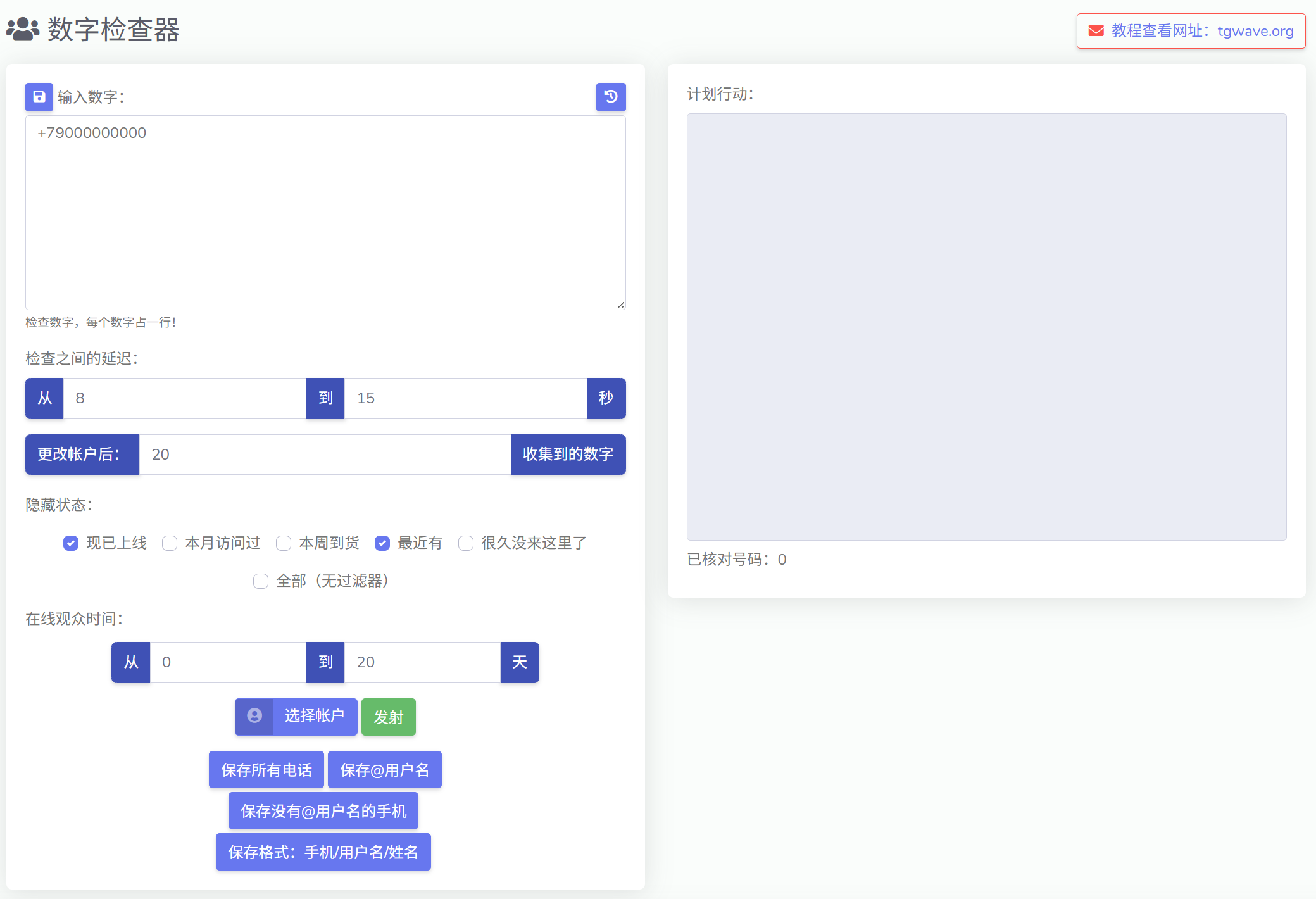Click 保存所有电话 button
Screen dimensions: 1316x899
[266, 770]
